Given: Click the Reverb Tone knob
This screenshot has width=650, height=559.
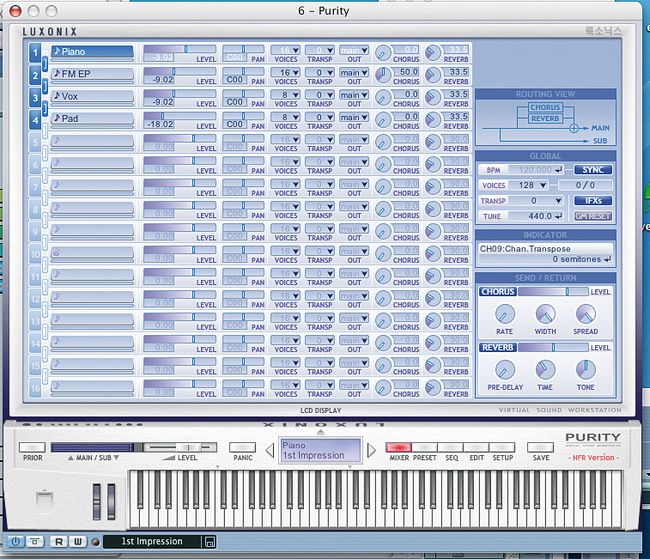Looking at the screenshot, I should [x=586, y=370].
